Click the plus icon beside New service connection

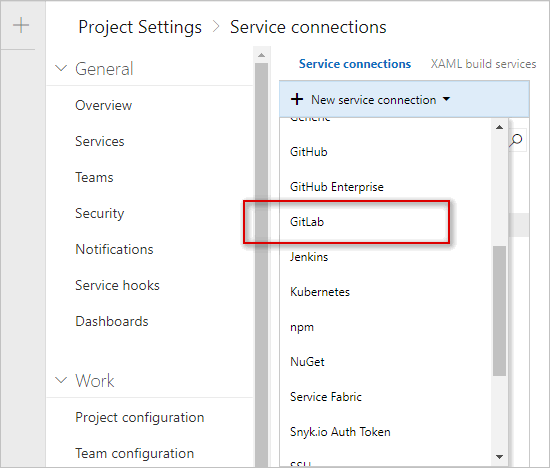point(297,99)
